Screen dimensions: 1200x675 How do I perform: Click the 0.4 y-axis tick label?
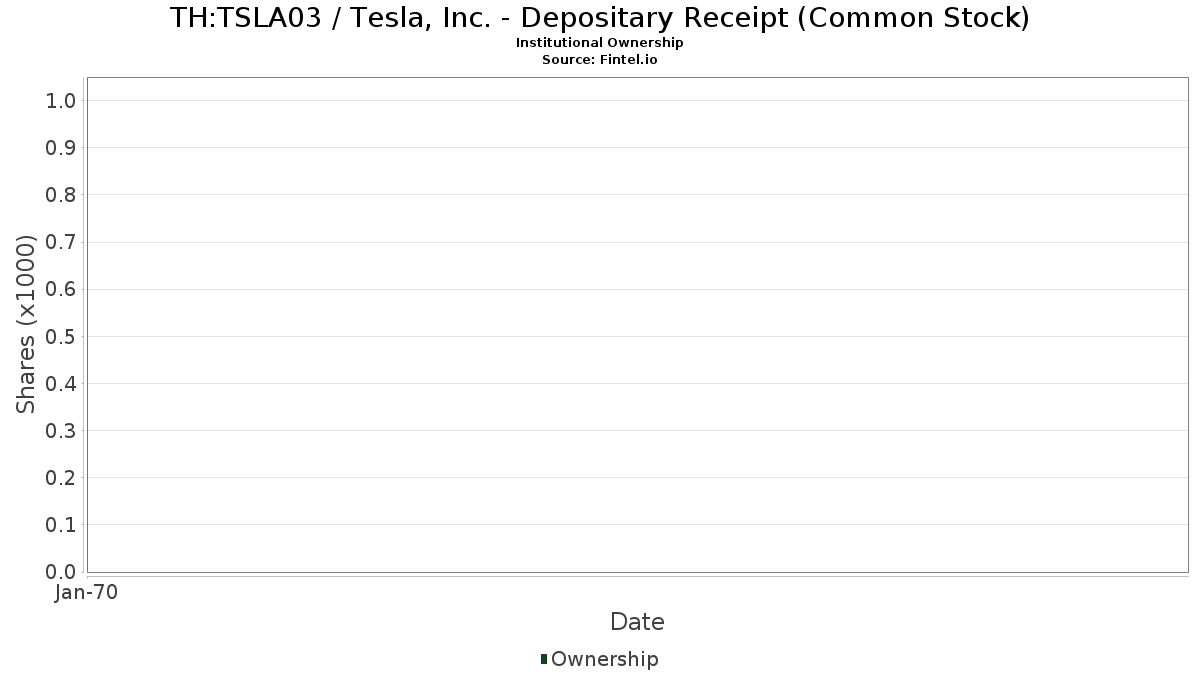(61, 383)
